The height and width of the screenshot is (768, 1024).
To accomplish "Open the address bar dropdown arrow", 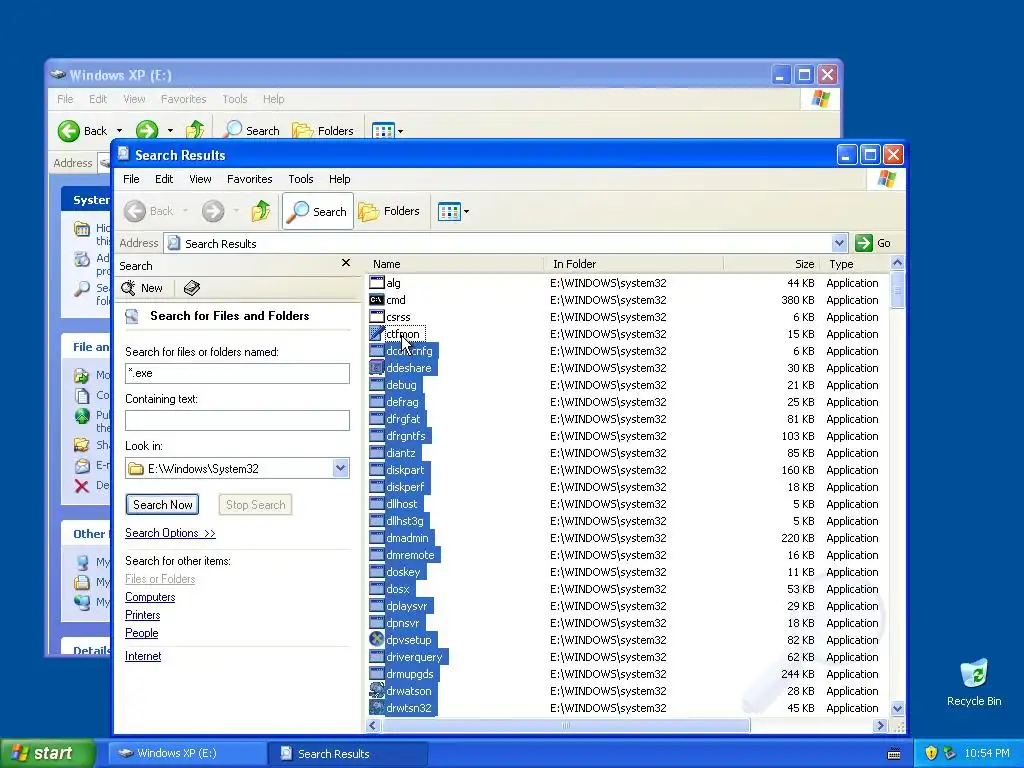I will [839, 243].
